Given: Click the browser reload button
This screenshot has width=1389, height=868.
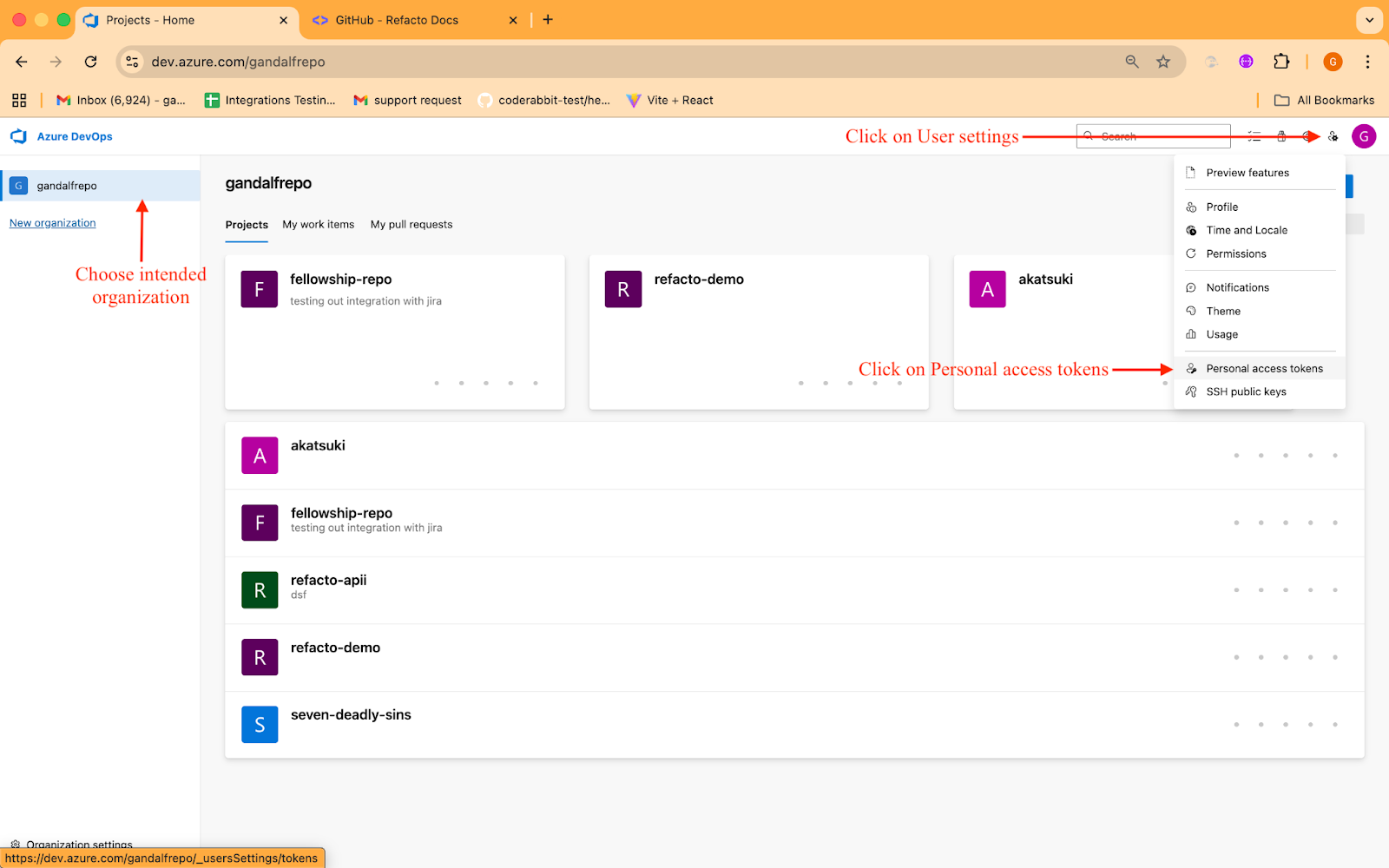Looking at the screenshot, I should 90,62.
